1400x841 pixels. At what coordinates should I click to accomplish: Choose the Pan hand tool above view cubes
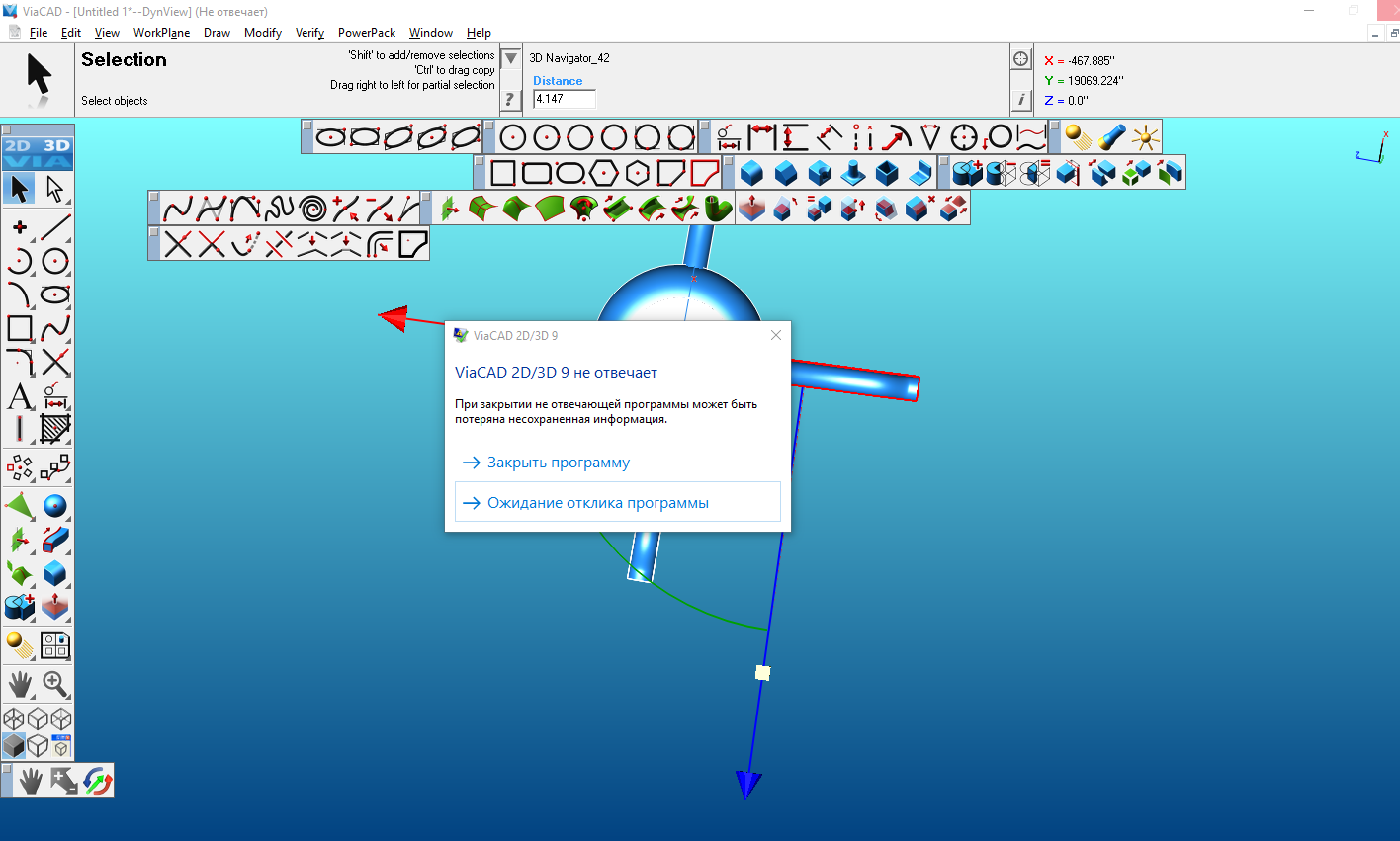(20, 683)
